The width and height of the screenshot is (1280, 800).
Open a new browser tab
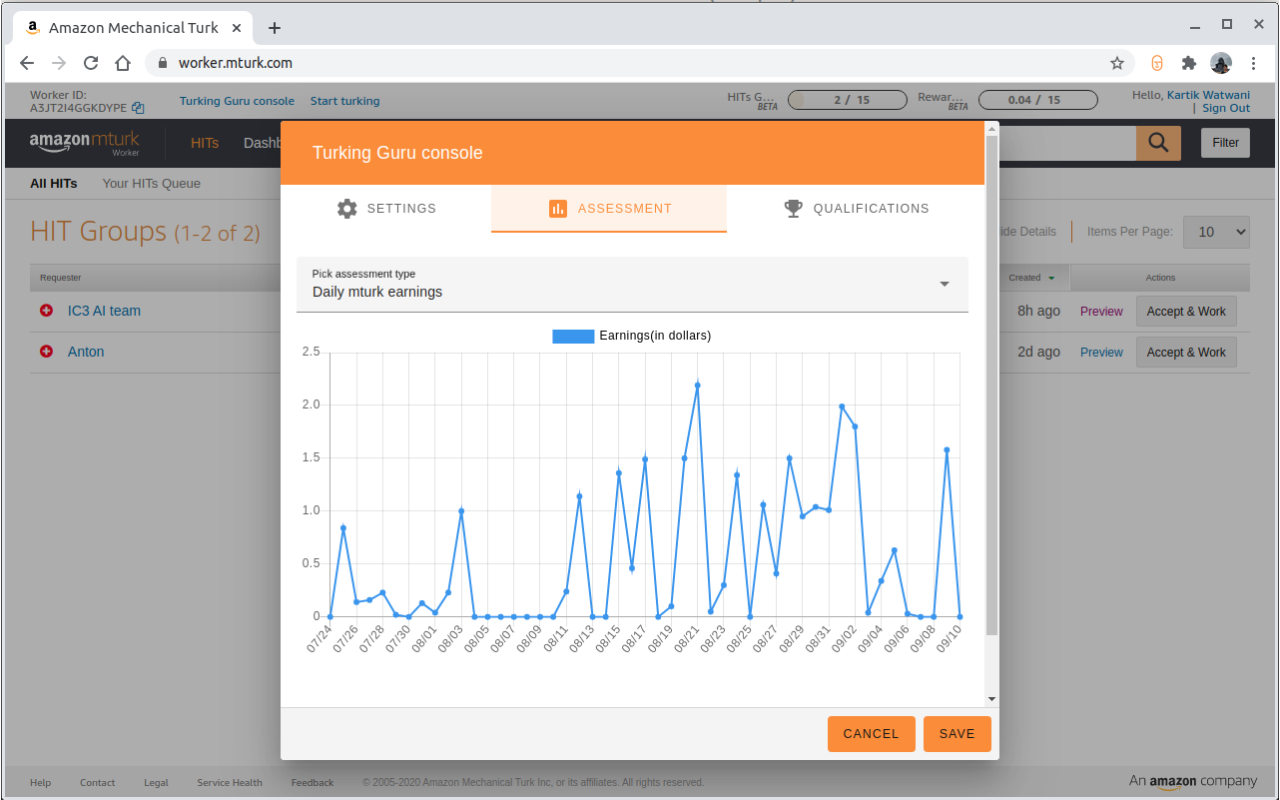pos(275,28)
